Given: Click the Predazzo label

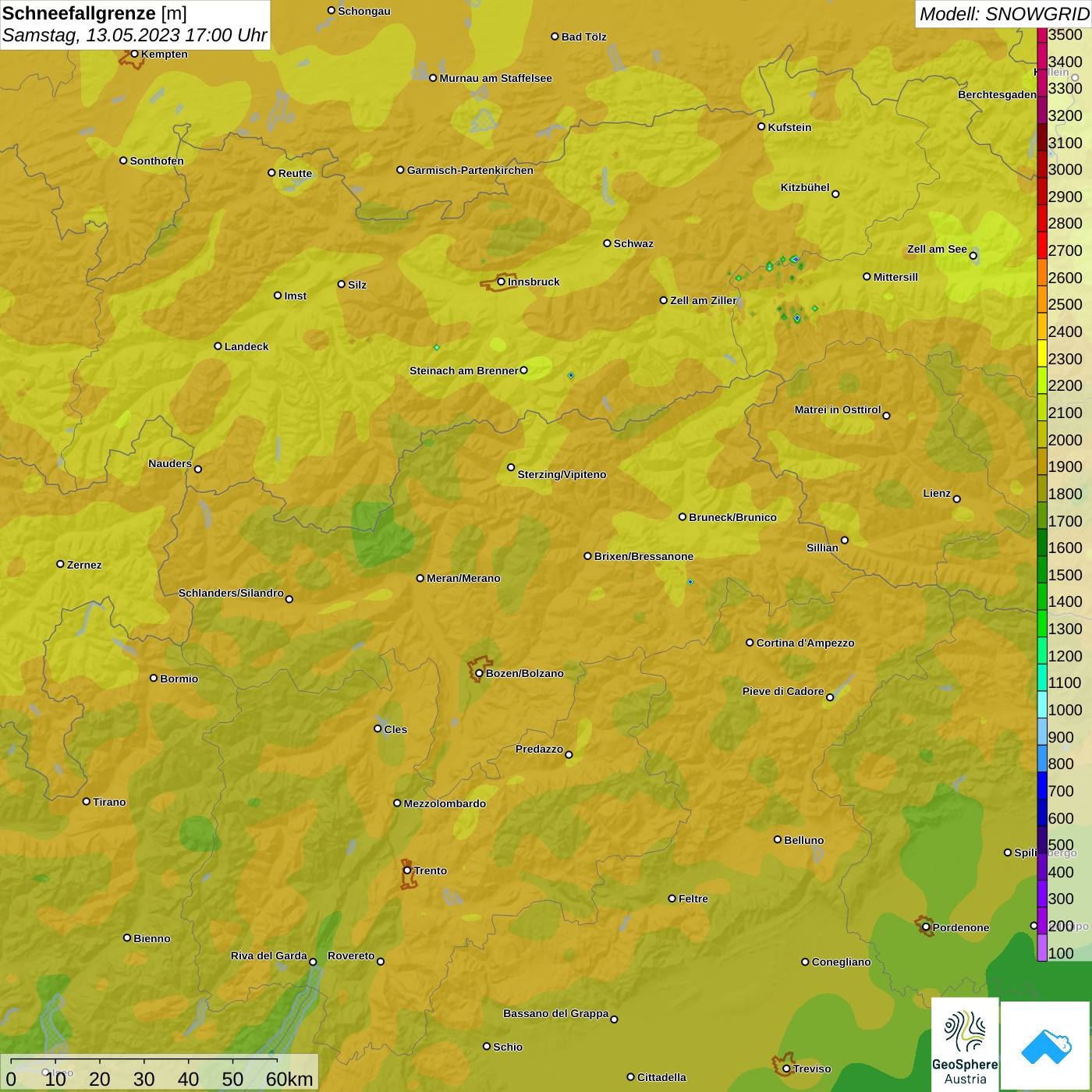Looking at the screenshot, I should (539, 749).
